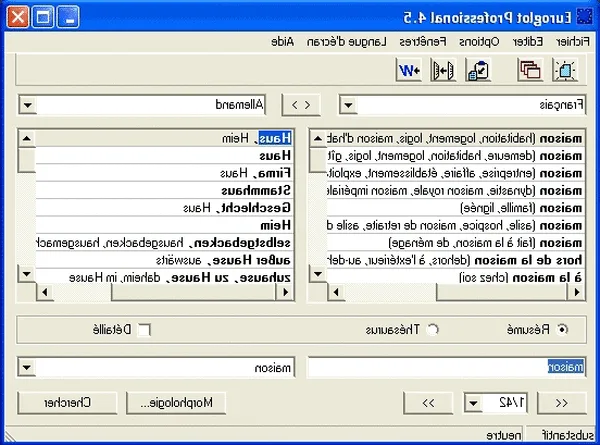Open the Langue d'écran menu
The height and width of the screenshot is (445, 600).
347,42
